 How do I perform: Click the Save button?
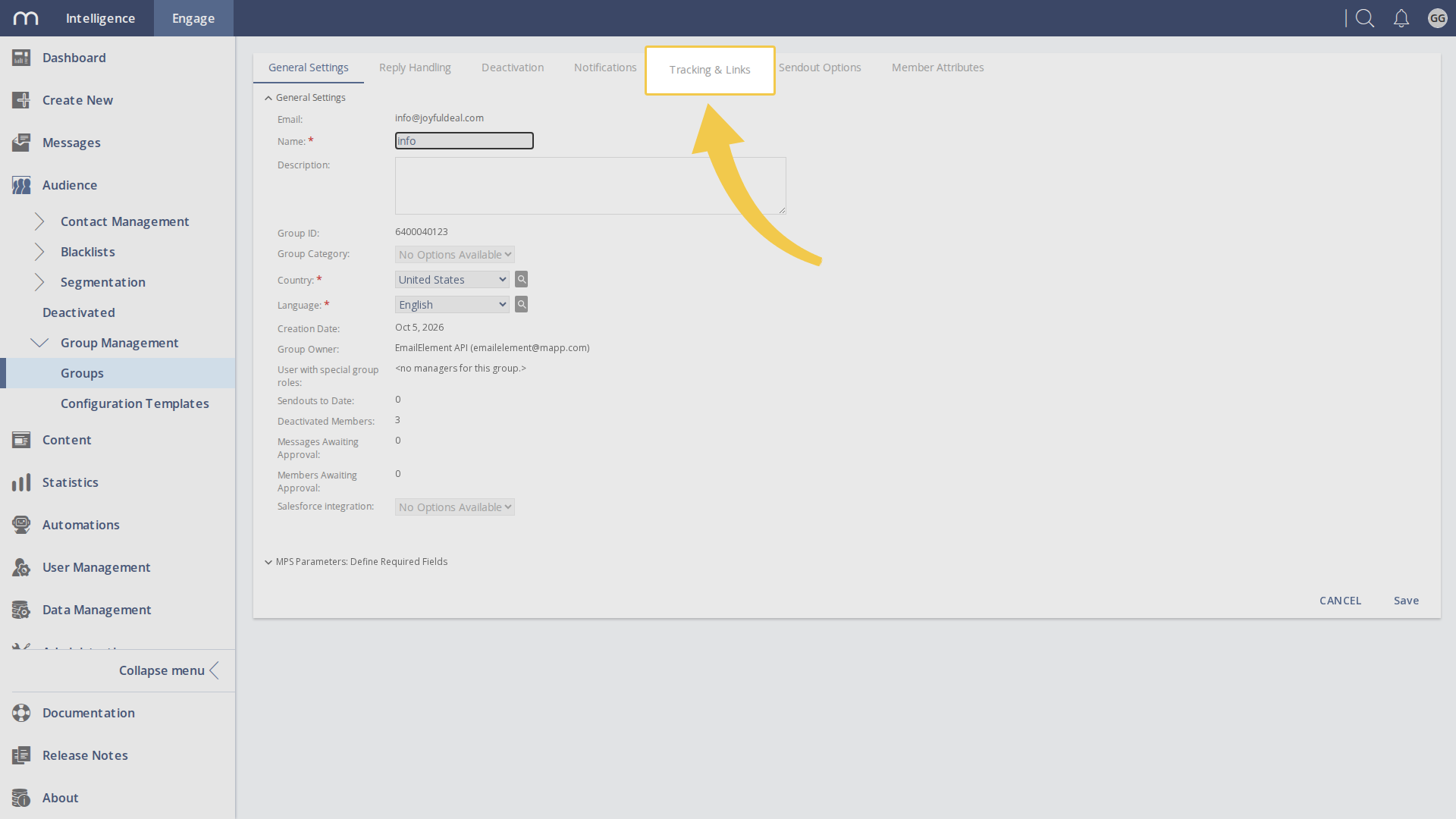click(x=1407, y=601)
